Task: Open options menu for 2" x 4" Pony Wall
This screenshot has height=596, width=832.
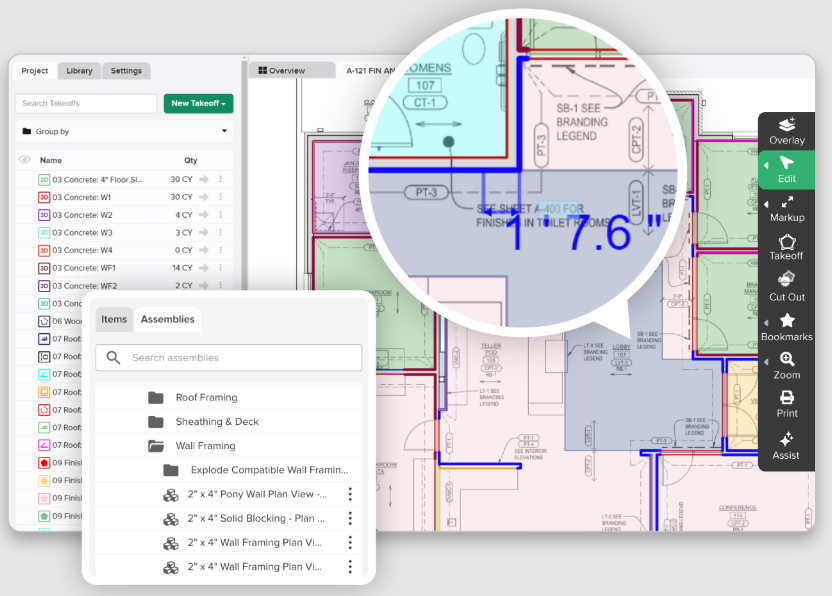Action: [x=350, y=494]
